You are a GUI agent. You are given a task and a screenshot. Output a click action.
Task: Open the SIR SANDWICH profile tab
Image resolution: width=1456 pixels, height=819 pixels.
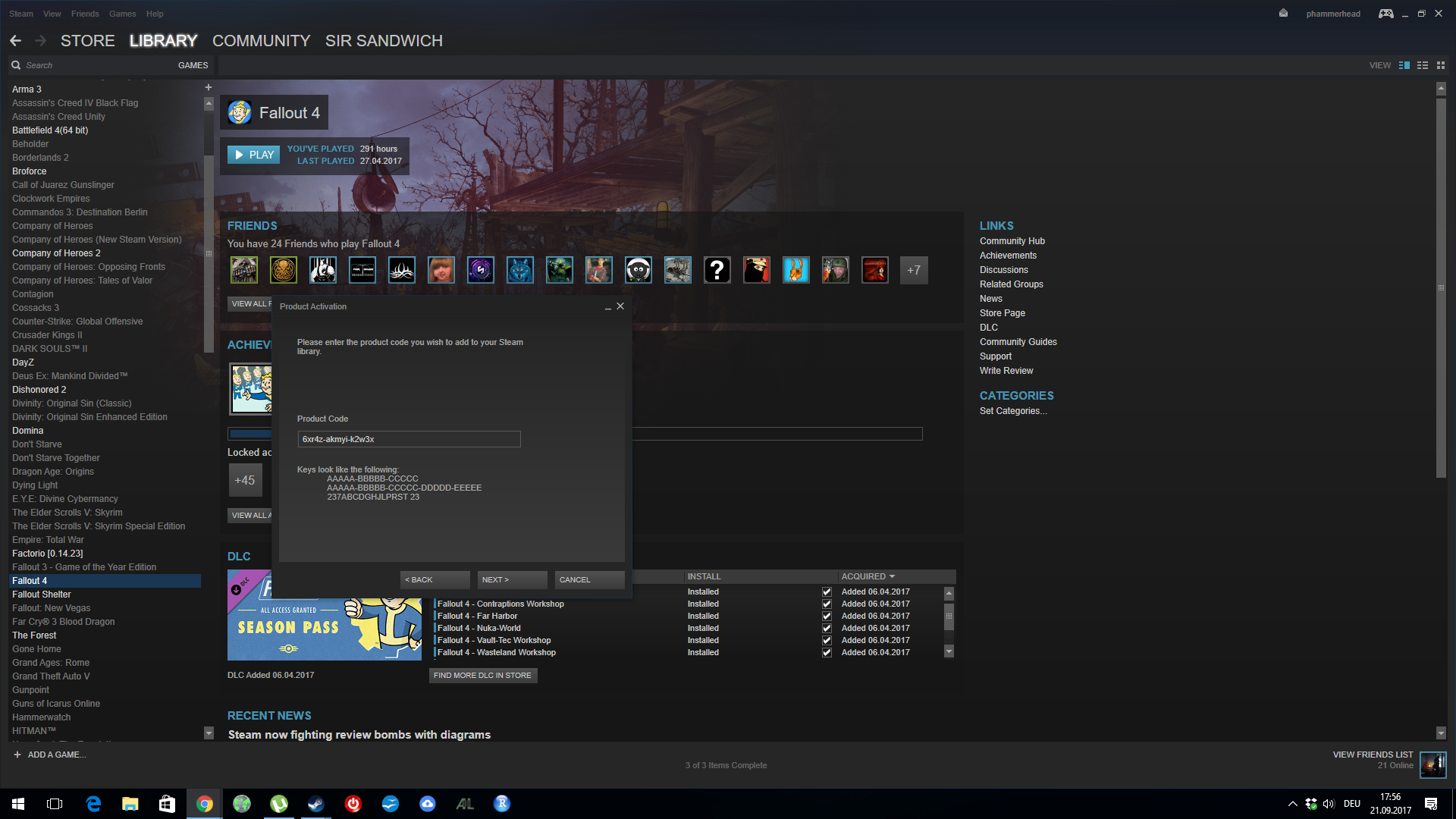[x=384, y=41]
